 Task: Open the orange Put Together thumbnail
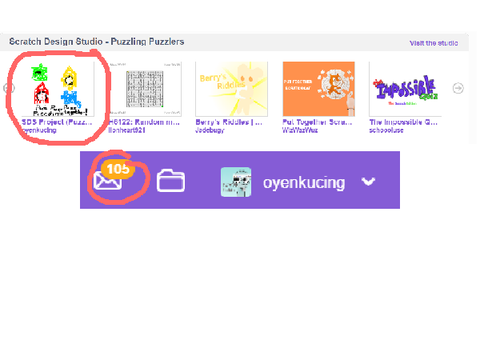(x=319, y=89)
